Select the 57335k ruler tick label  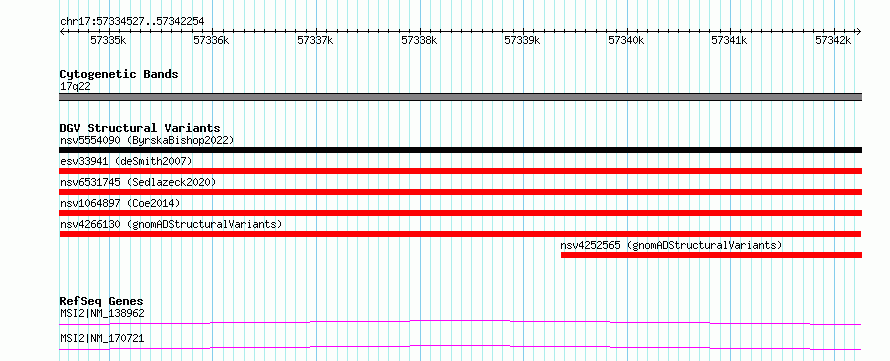click(x=108, y=40)
